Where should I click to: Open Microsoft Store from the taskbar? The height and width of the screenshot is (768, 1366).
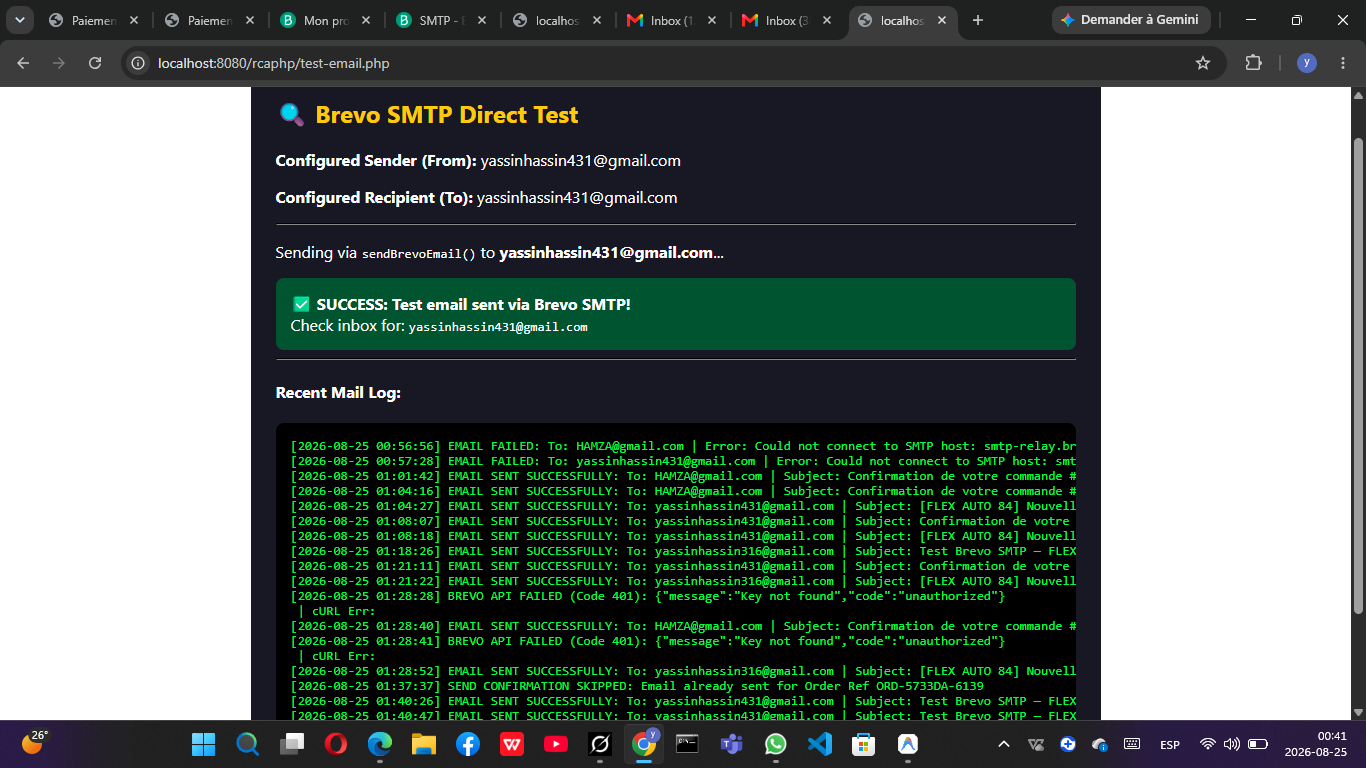864,744
